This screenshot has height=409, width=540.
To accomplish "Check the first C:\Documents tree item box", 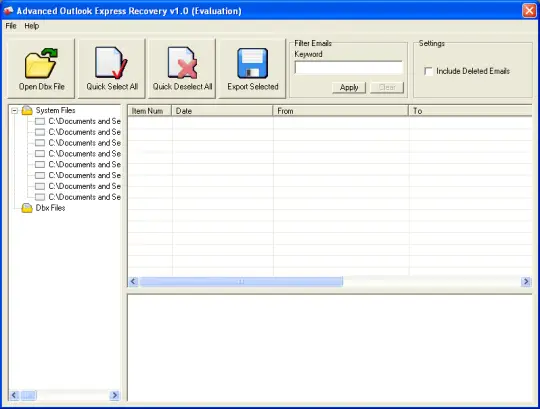I will pyautogui.click(x=40, y=122).
